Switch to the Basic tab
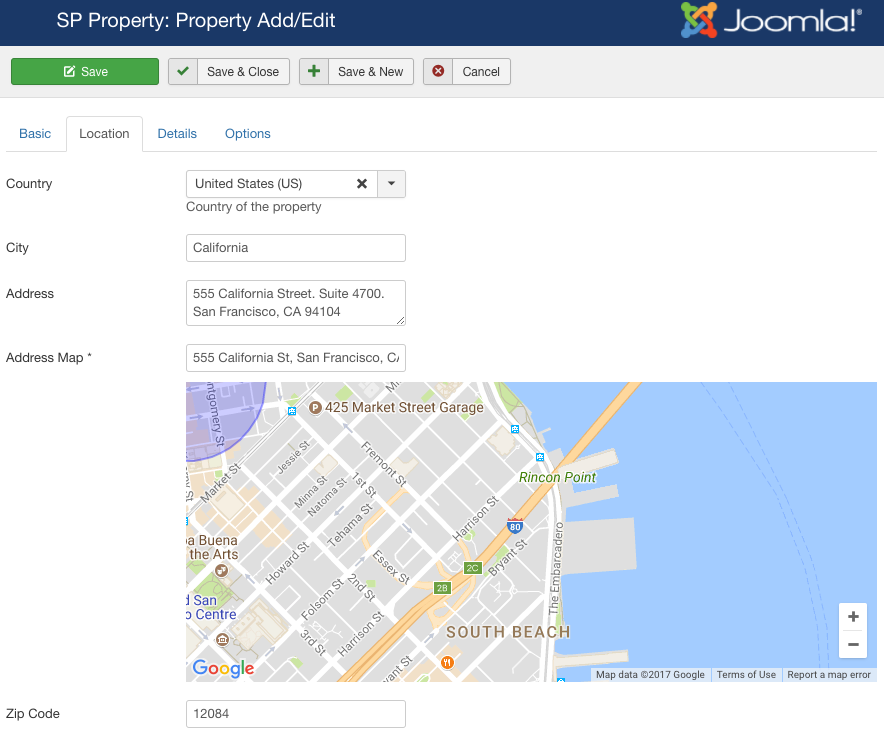 pos(35,133)
